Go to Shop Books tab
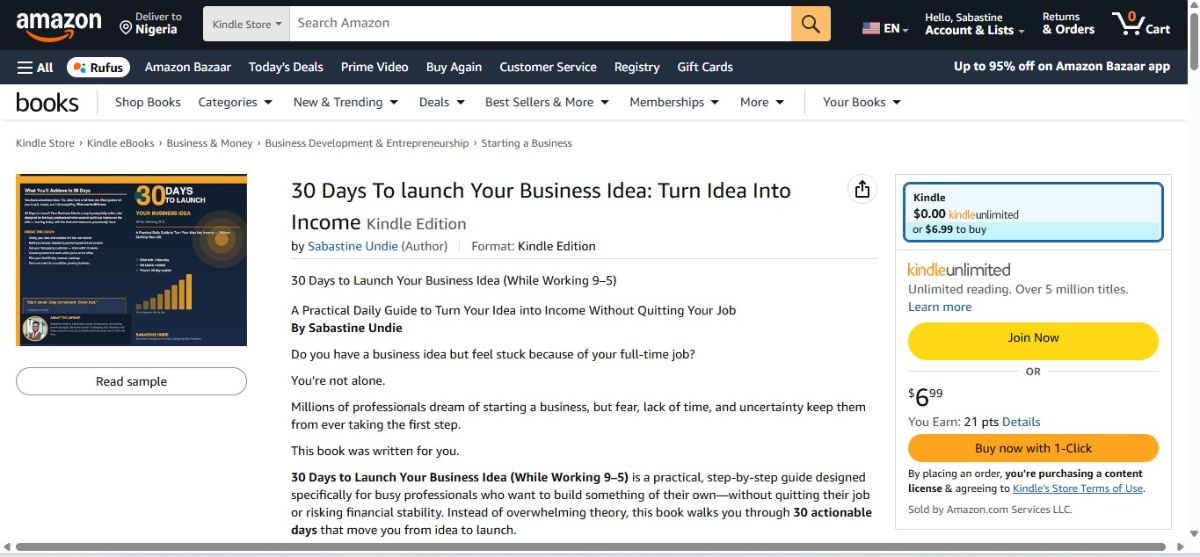 click(x=148, y=102)
